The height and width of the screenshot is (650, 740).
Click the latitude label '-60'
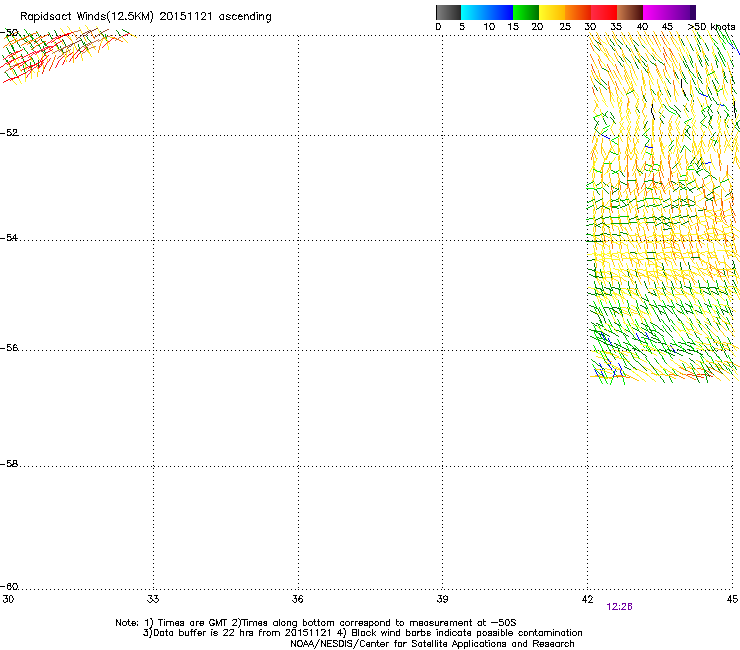(9, 586)
